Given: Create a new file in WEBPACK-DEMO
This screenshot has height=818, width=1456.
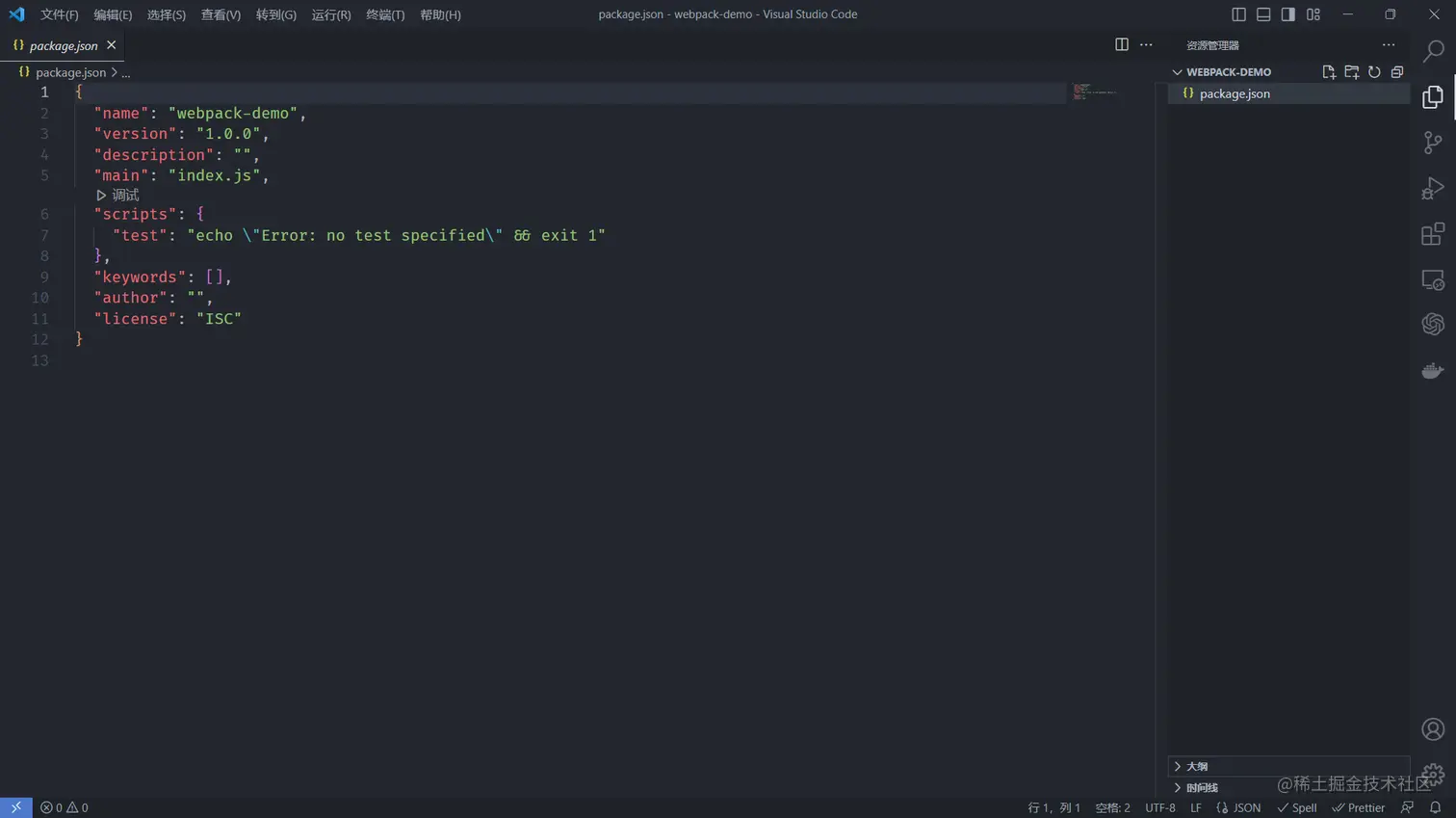Looking at the screenshot, I should tap(1329, 72).
